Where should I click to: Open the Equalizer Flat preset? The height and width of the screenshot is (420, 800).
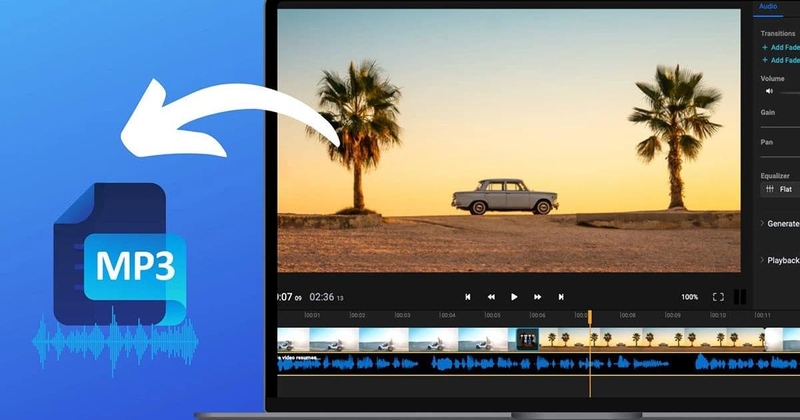tap(780, 189)
